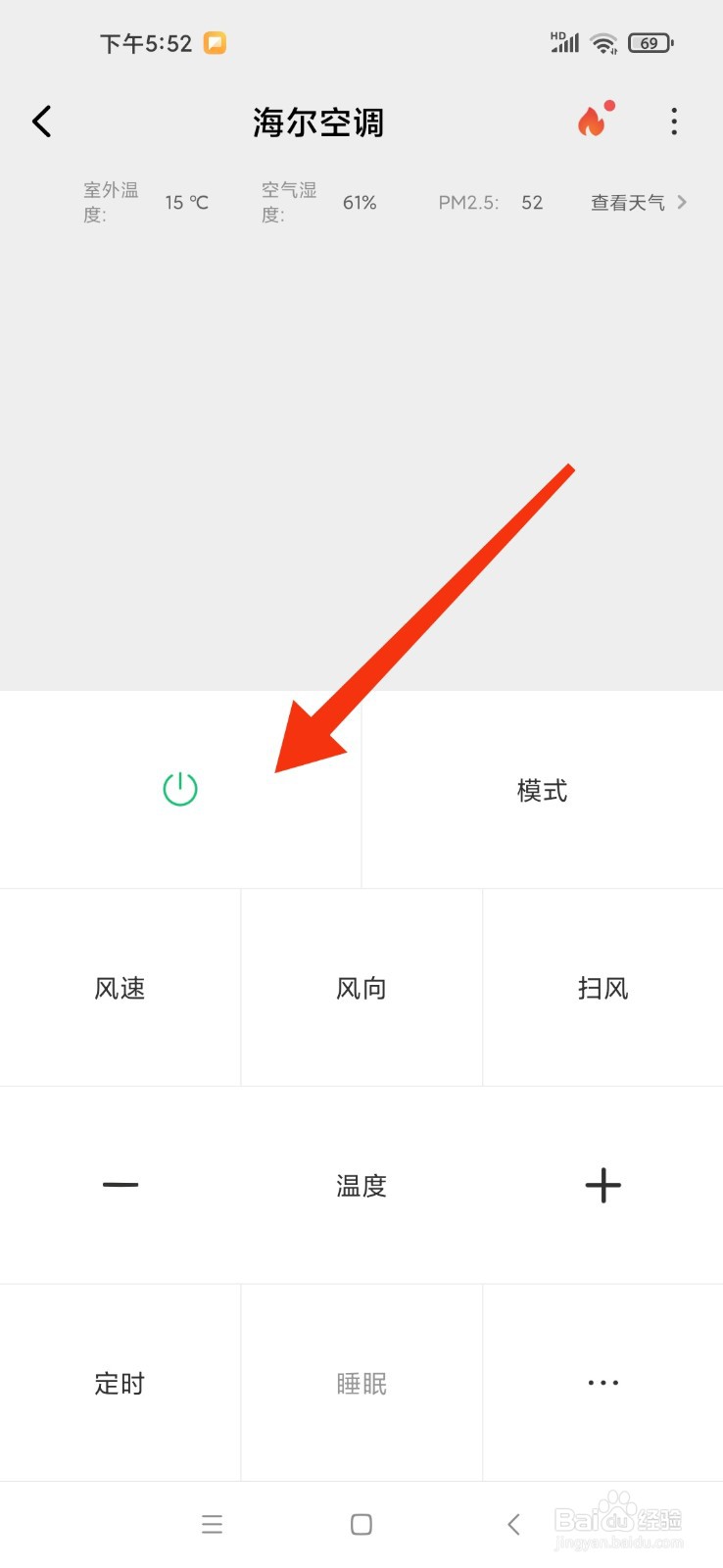Tap the 温度 temperature label

point(361,1186)
